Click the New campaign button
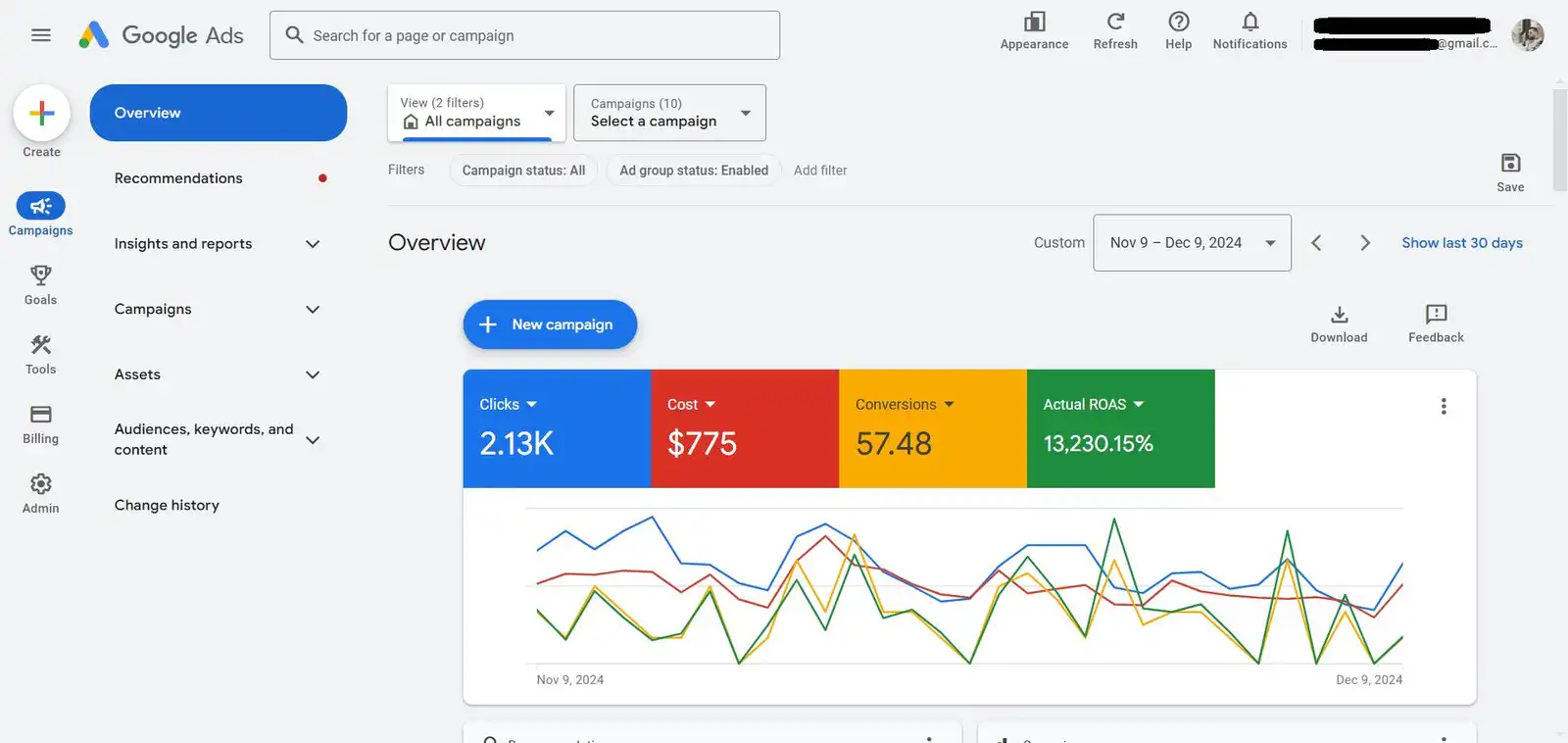 click(x=550, y=324)
